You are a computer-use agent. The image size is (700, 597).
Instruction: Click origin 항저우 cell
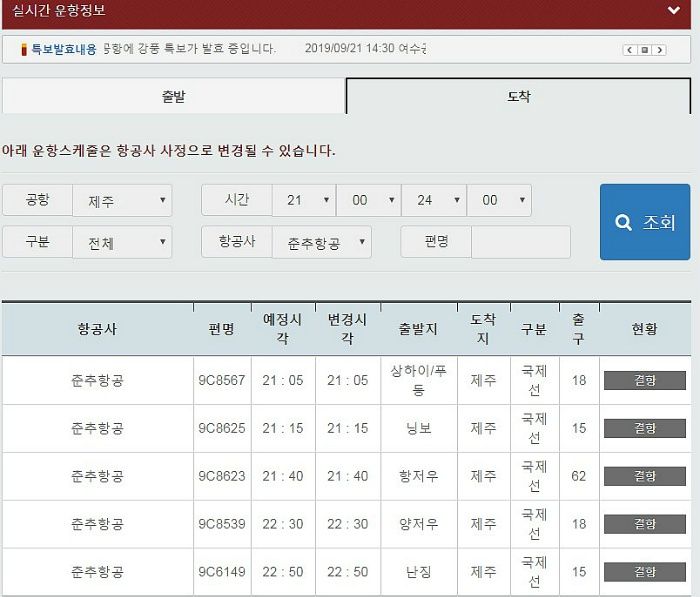click(418, 476)
